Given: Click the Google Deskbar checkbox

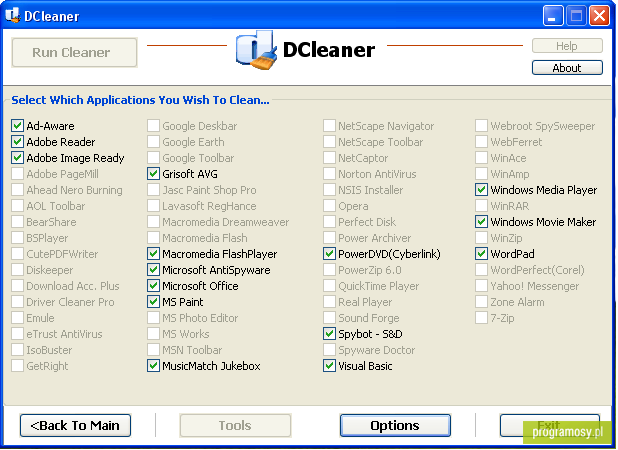Looking at the screenshot, I should coord(153,126).
